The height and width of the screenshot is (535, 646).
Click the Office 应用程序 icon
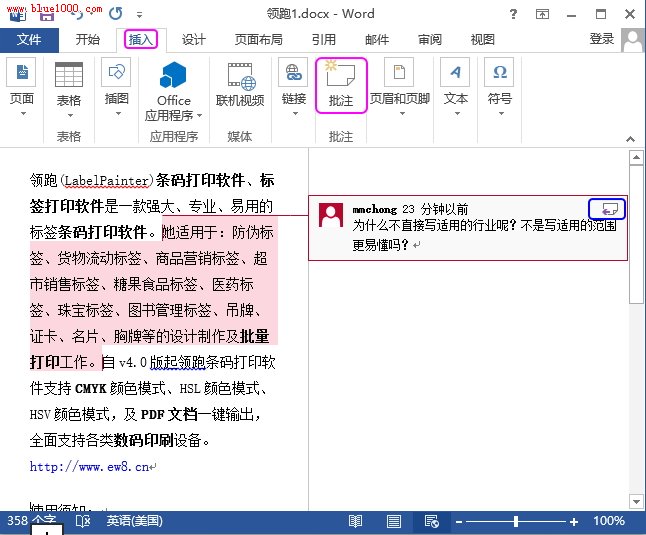173,75
